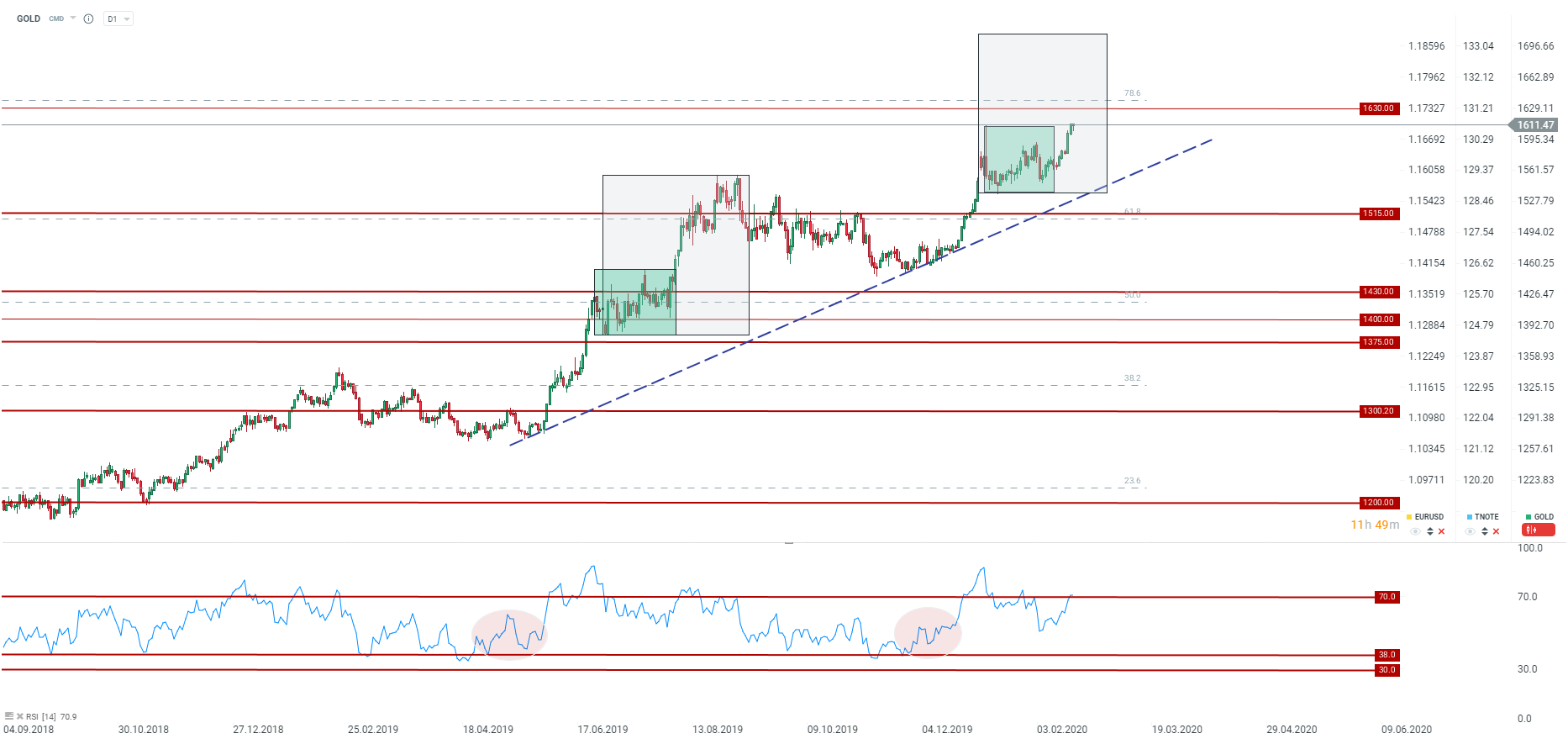Screen dimensions: 1568x744
Task: Click the 17.06.2019 date on time axis
Action: pyautogui.click(x=602, y=729)
